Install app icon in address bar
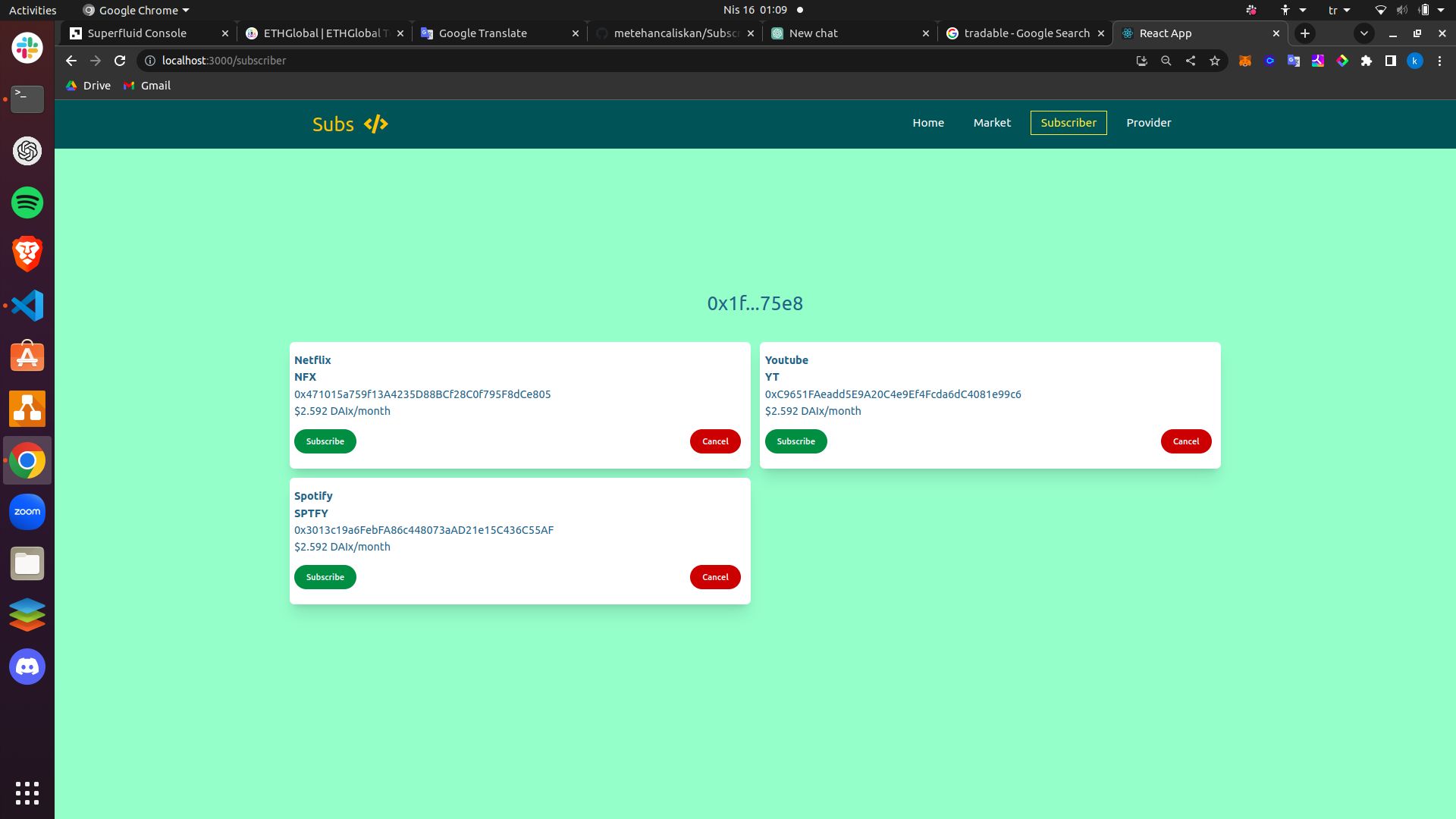Image resolution: width=1456 pixels, height=819 pixels. [x=1142, y=61]
